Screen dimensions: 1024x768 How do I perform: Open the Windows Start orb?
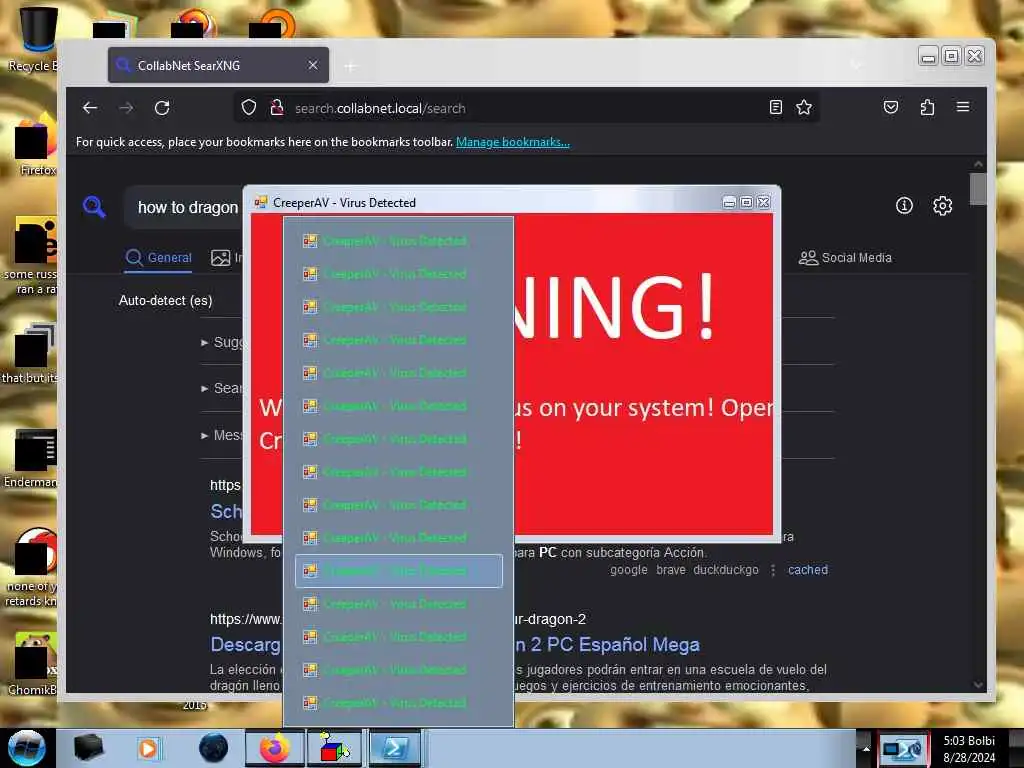(x=27, y=748)
